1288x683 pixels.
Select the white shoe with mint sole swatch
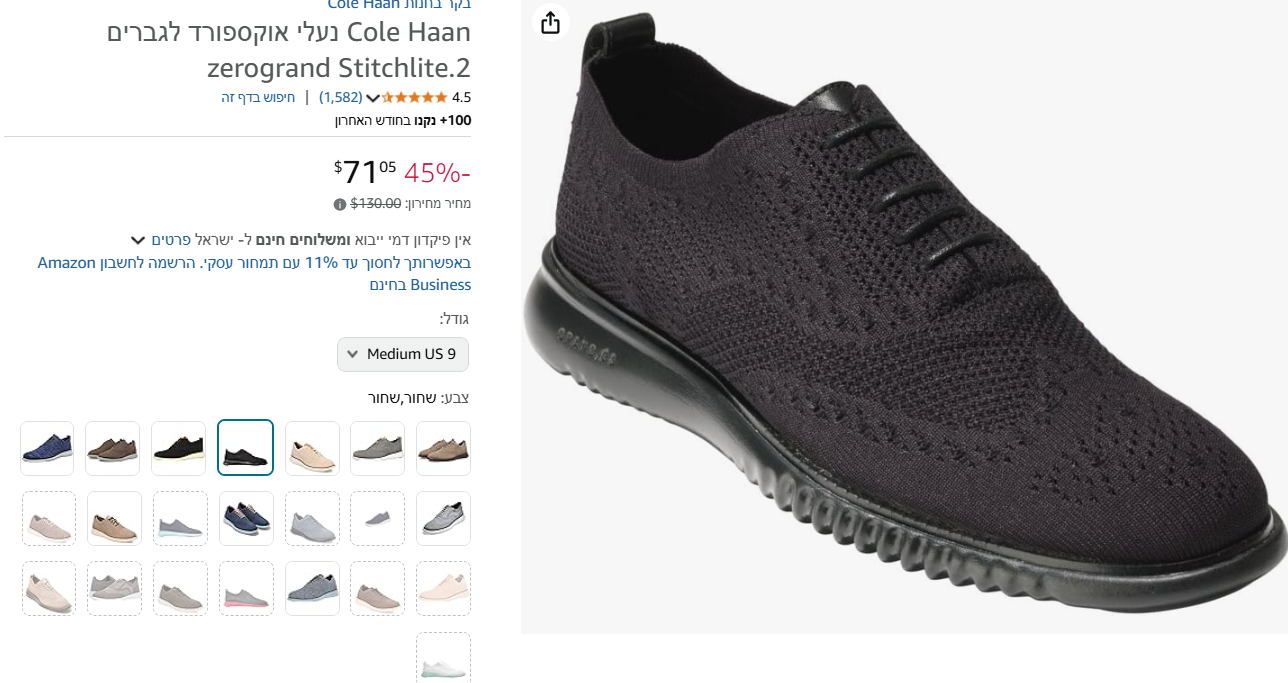click(x=443, y=659)
